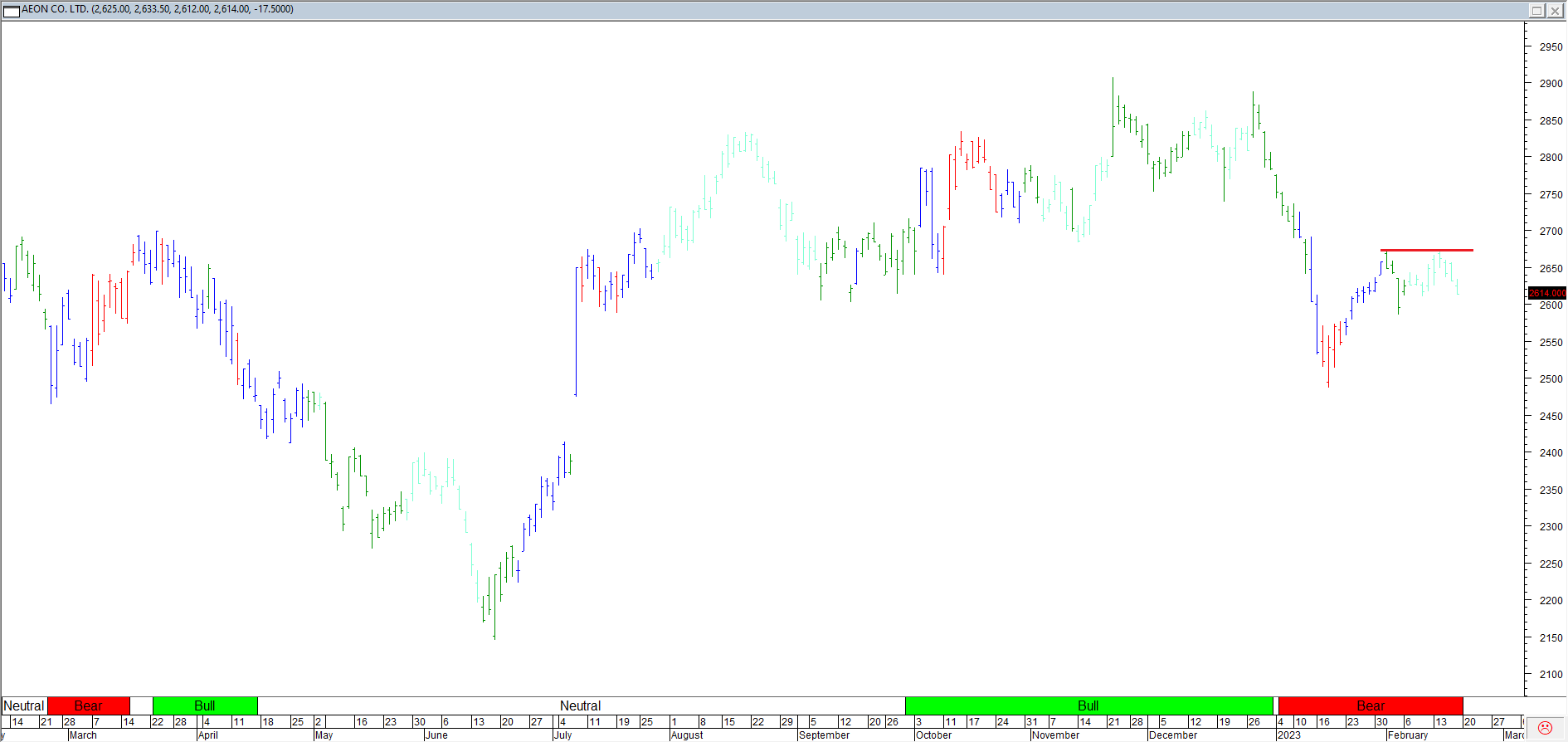The image size is (1568, 742).
Task: Click the 2800 price axis label
Action: click(x=1551, y=158)
